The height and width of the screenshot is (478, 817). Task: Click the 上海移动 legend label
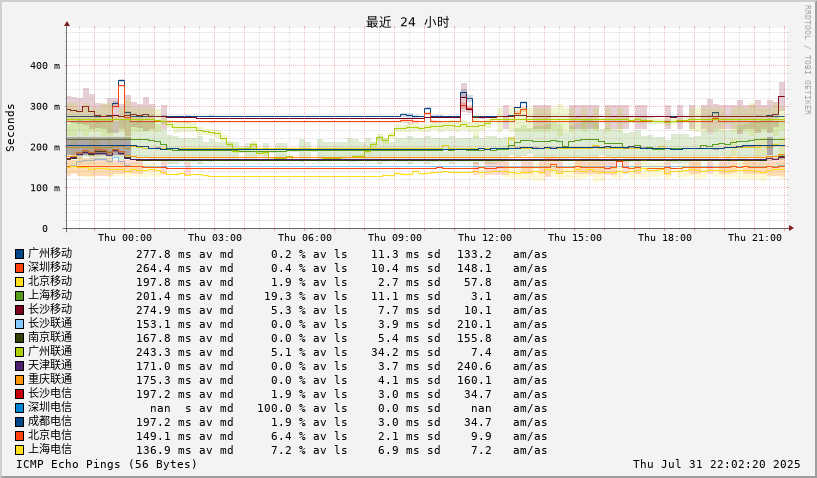50,296
